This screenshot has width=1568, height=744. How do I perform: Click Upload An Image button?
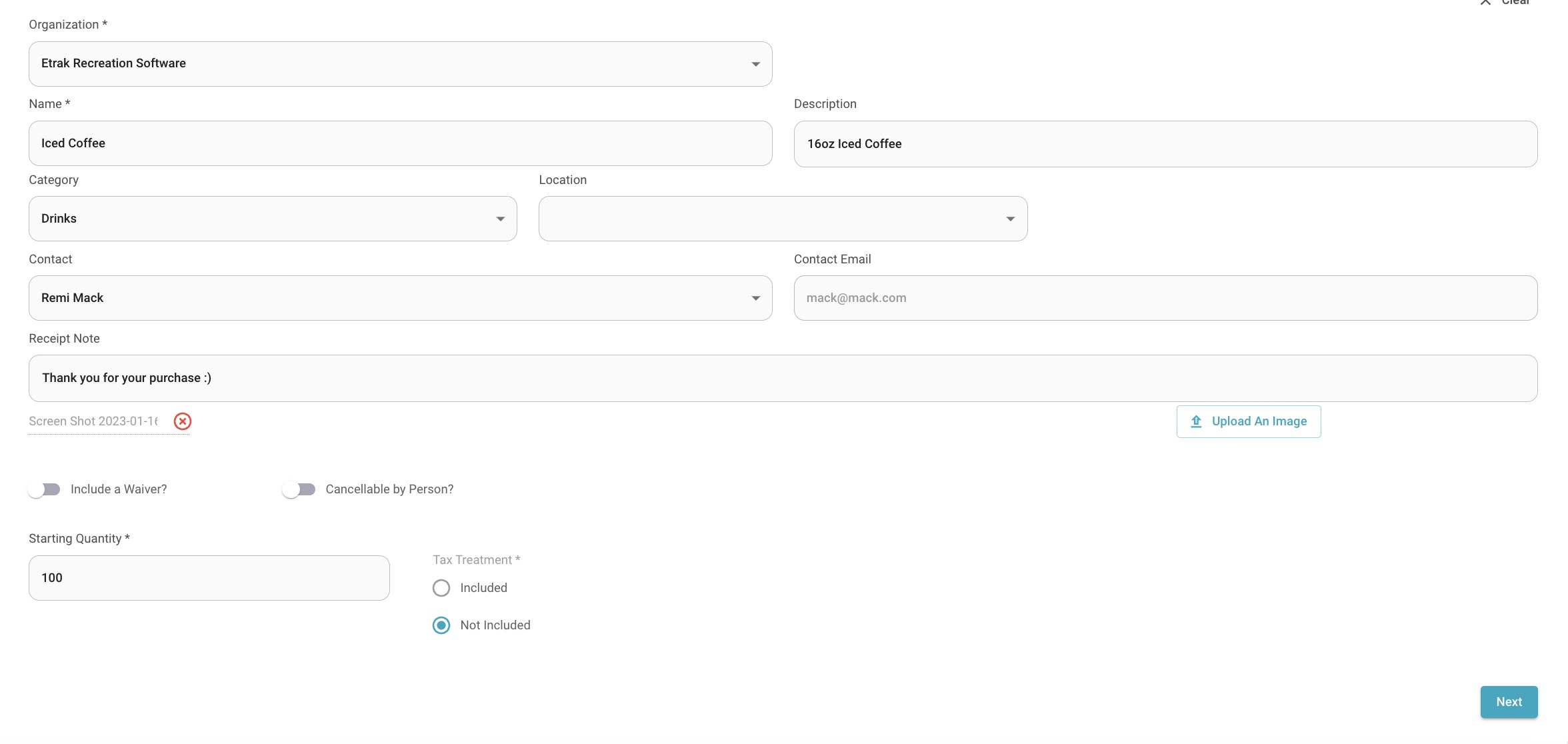pos(1248,421)
